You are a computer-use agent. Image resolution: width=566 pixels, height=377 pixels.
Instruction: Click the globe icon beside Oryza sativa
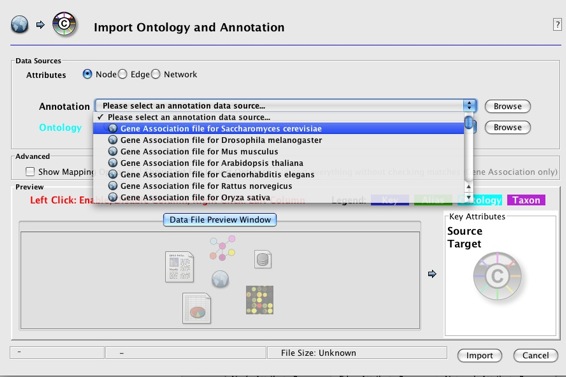click(113, 197)
